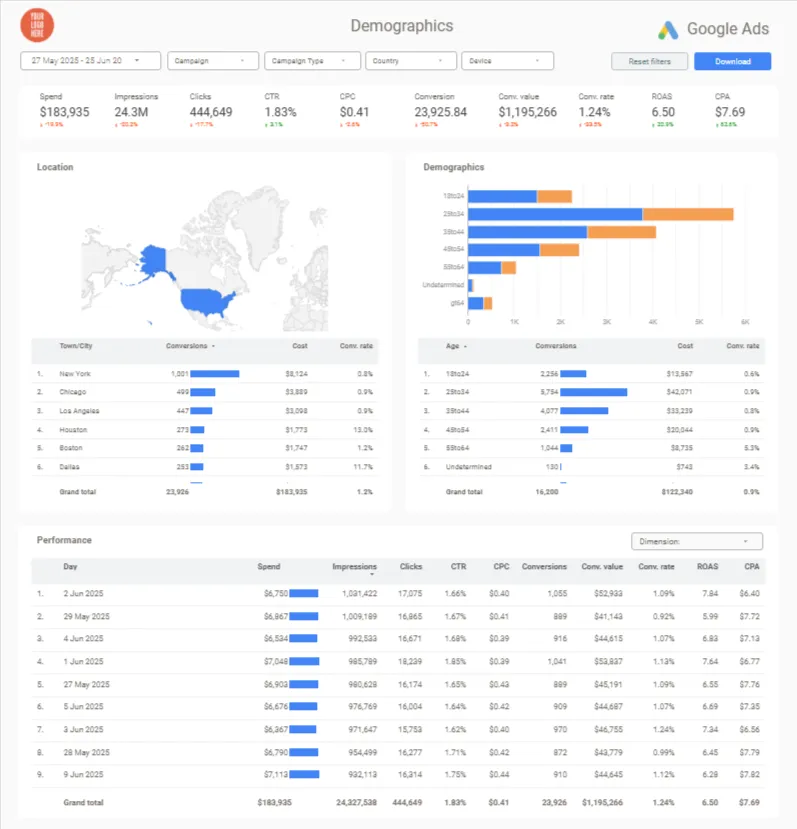Select the 25to34 age table row
This screenshot has width=797, height=829.
(x=591, y=392)
